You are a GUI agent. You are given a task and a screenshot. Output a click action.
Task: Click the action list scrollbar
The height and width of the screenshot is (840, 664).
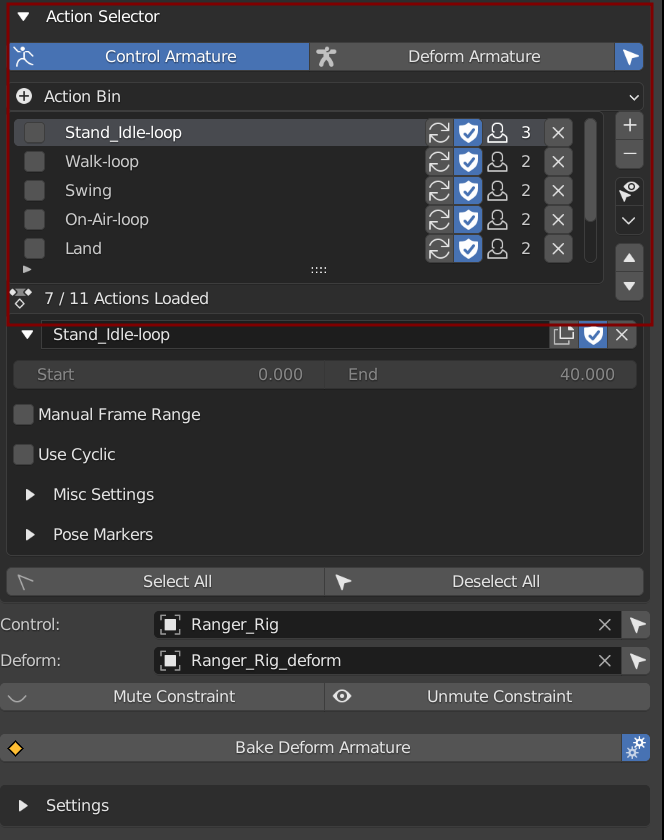590,170
